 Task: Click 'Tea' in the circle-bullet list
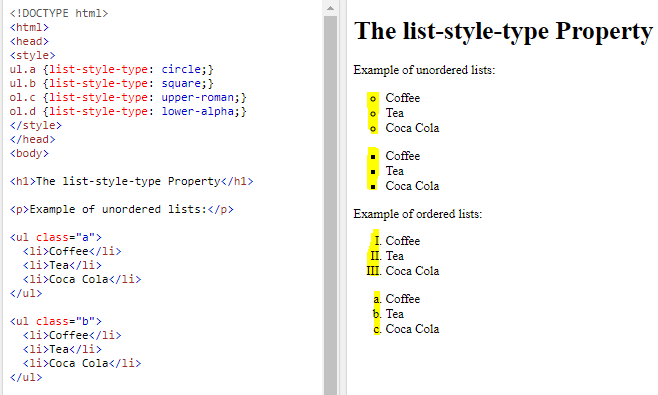tap(394, 113)
